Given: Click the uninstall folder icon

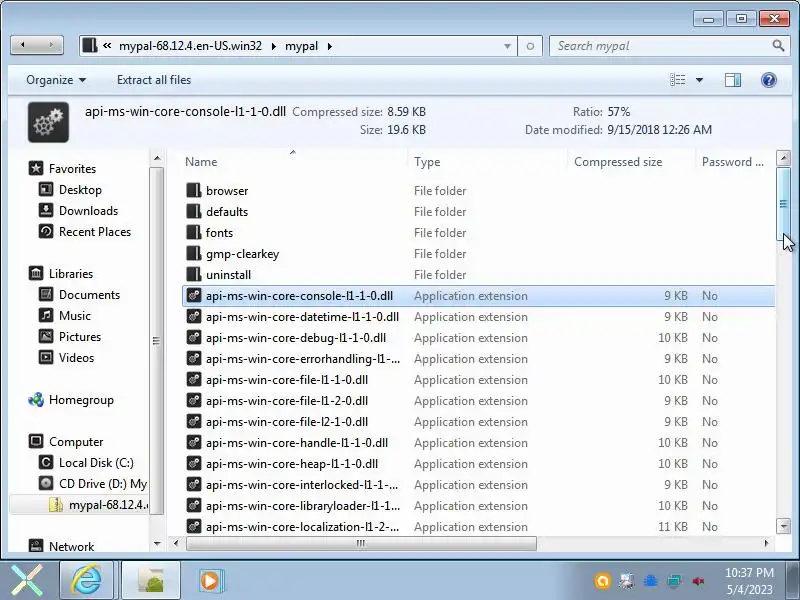Looking at the screenshot, I should click(193, 274).
